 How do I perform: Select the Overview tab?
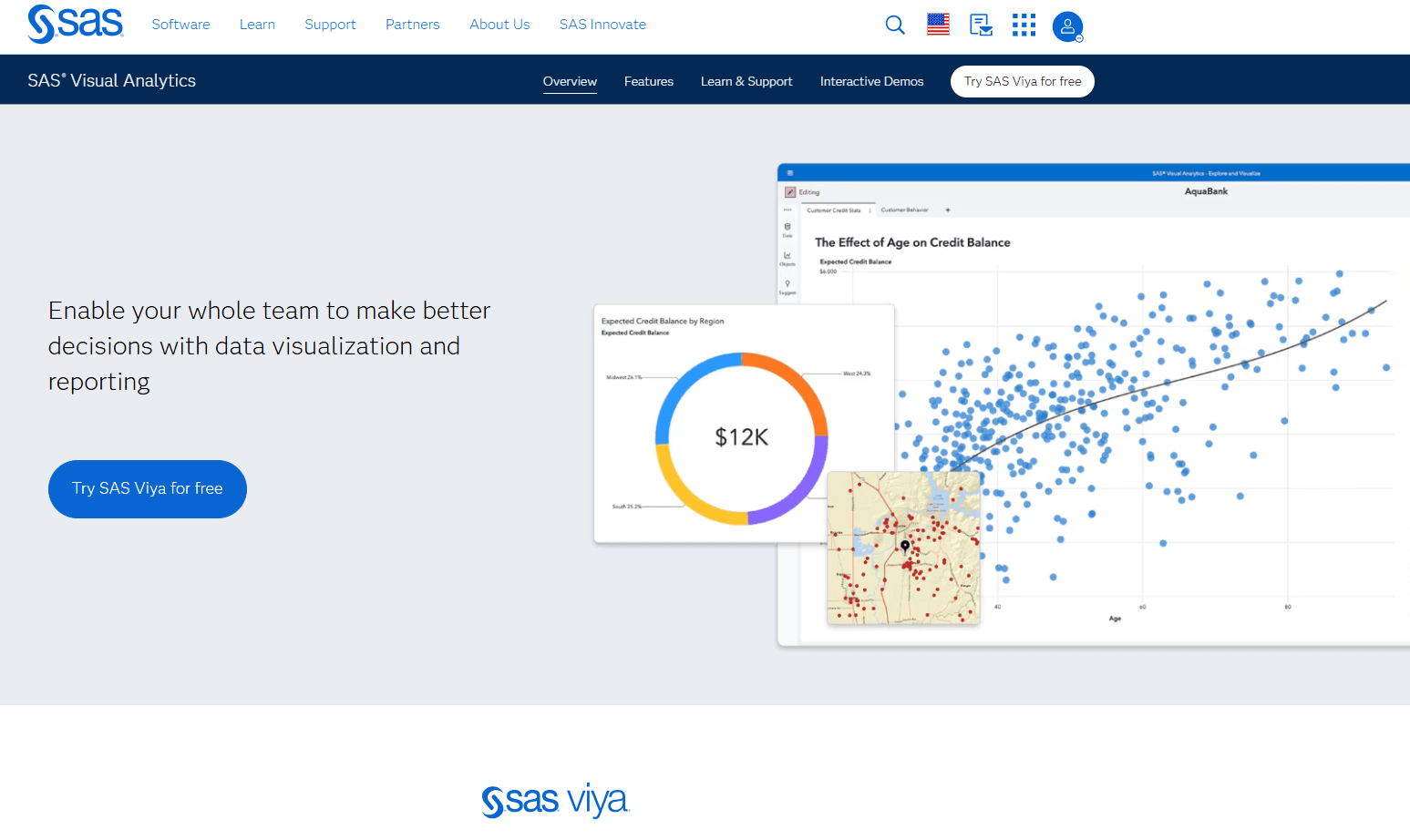coord(570,81)
